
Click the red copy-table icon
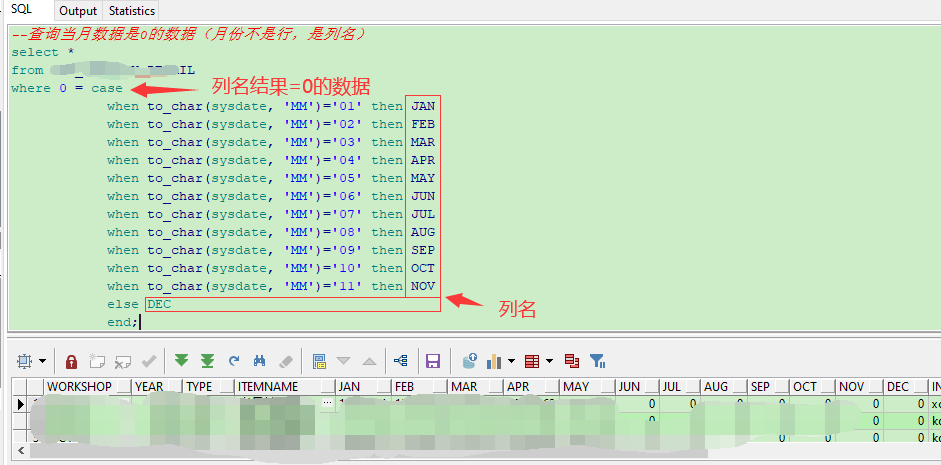[572, 361]
